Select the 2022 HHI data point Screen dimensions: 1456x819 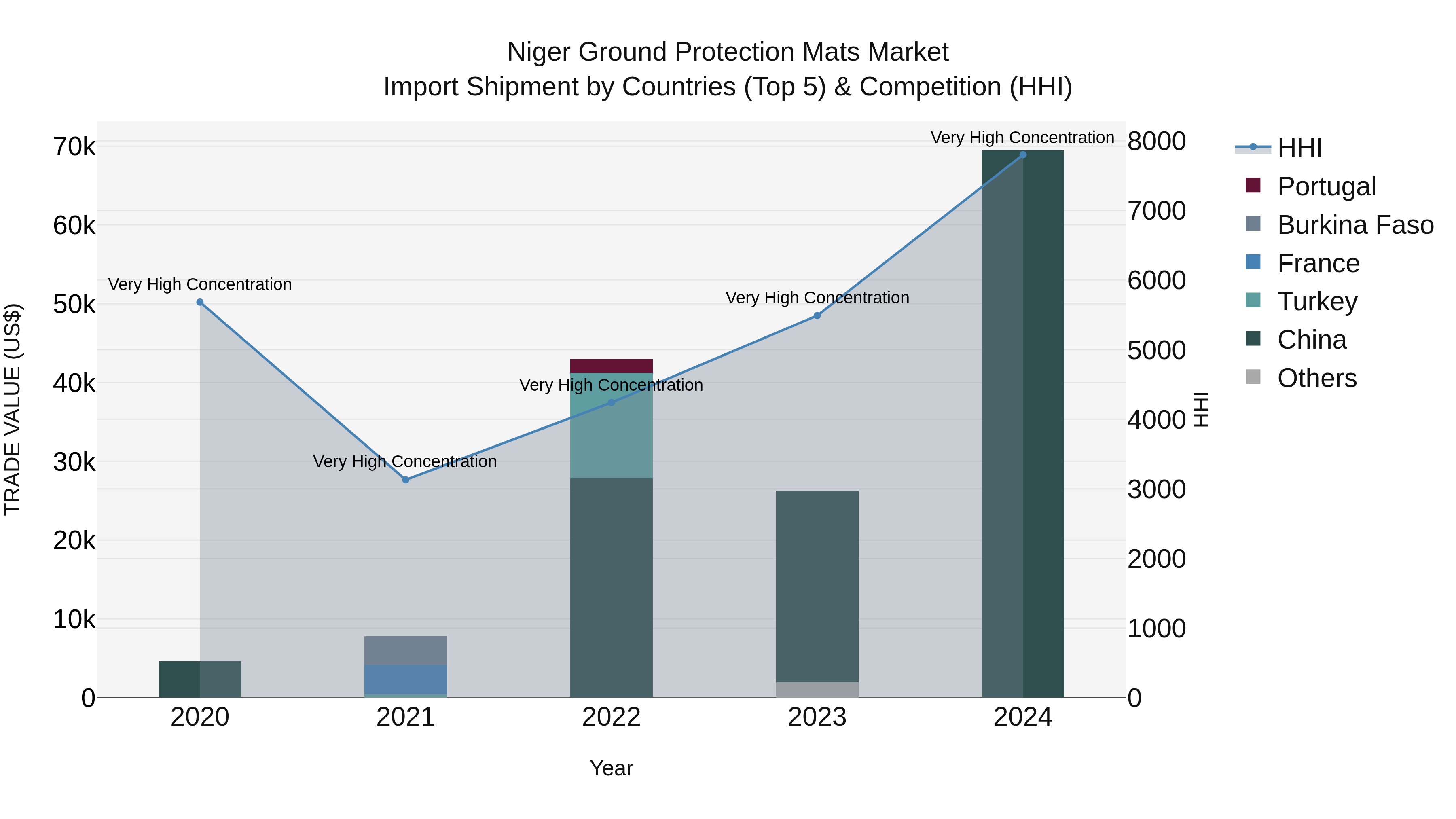[x=612, y=403]
